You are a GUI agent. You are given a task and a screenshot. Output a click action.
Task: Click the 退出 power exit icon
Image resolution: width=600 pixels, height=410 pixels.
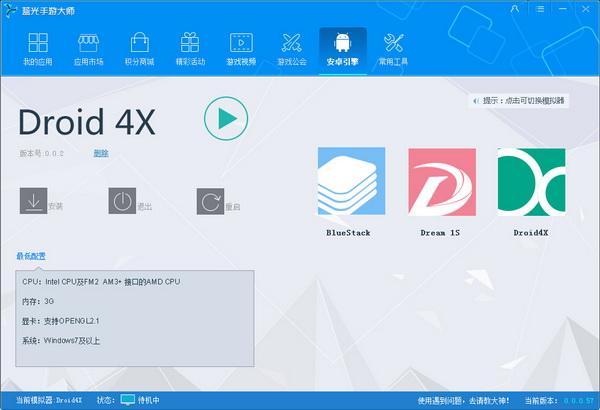click(x=121, y=202)
